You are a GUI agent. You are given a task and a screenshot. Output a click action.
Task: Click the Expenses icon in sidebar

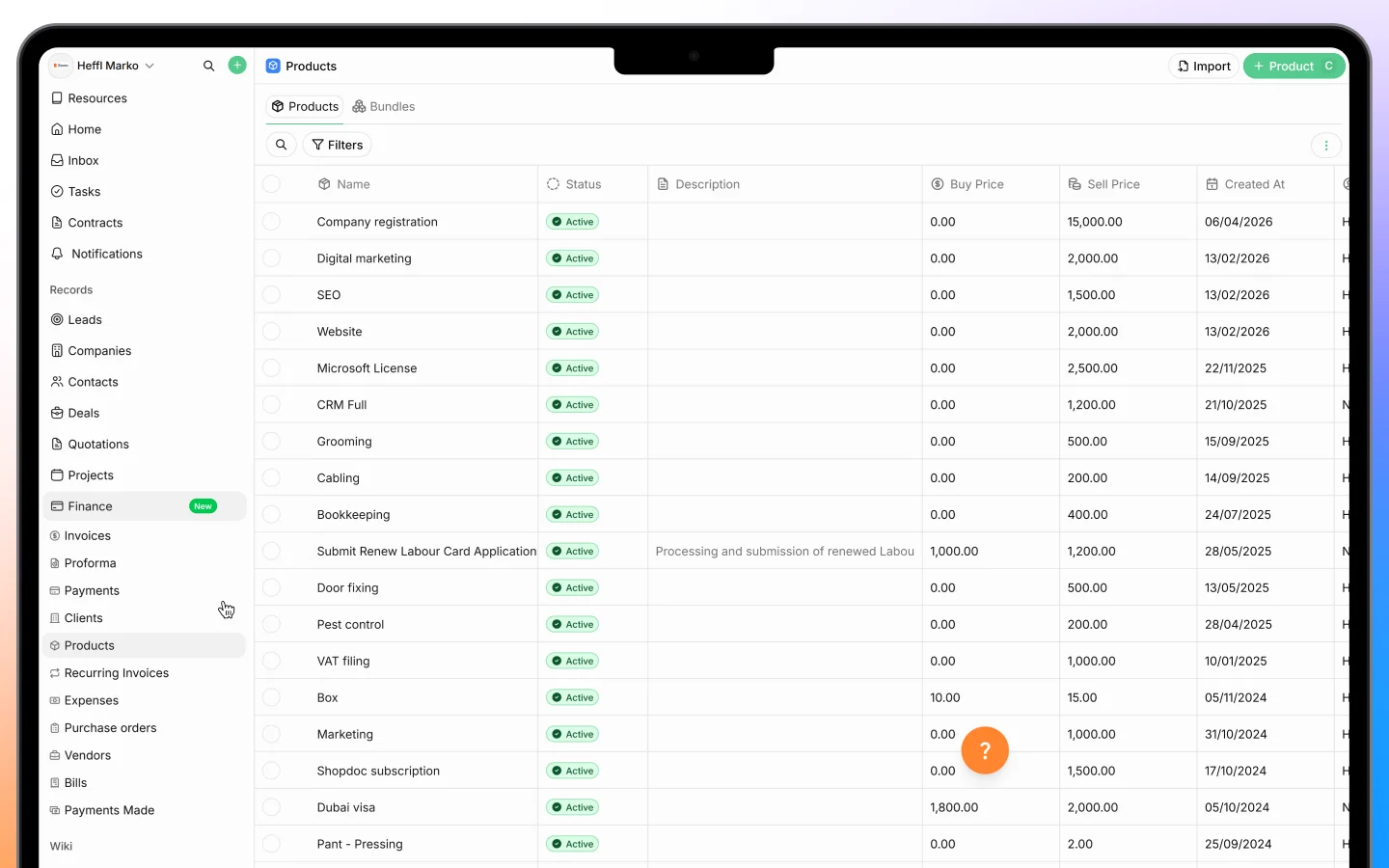click(x=55, y=701)
